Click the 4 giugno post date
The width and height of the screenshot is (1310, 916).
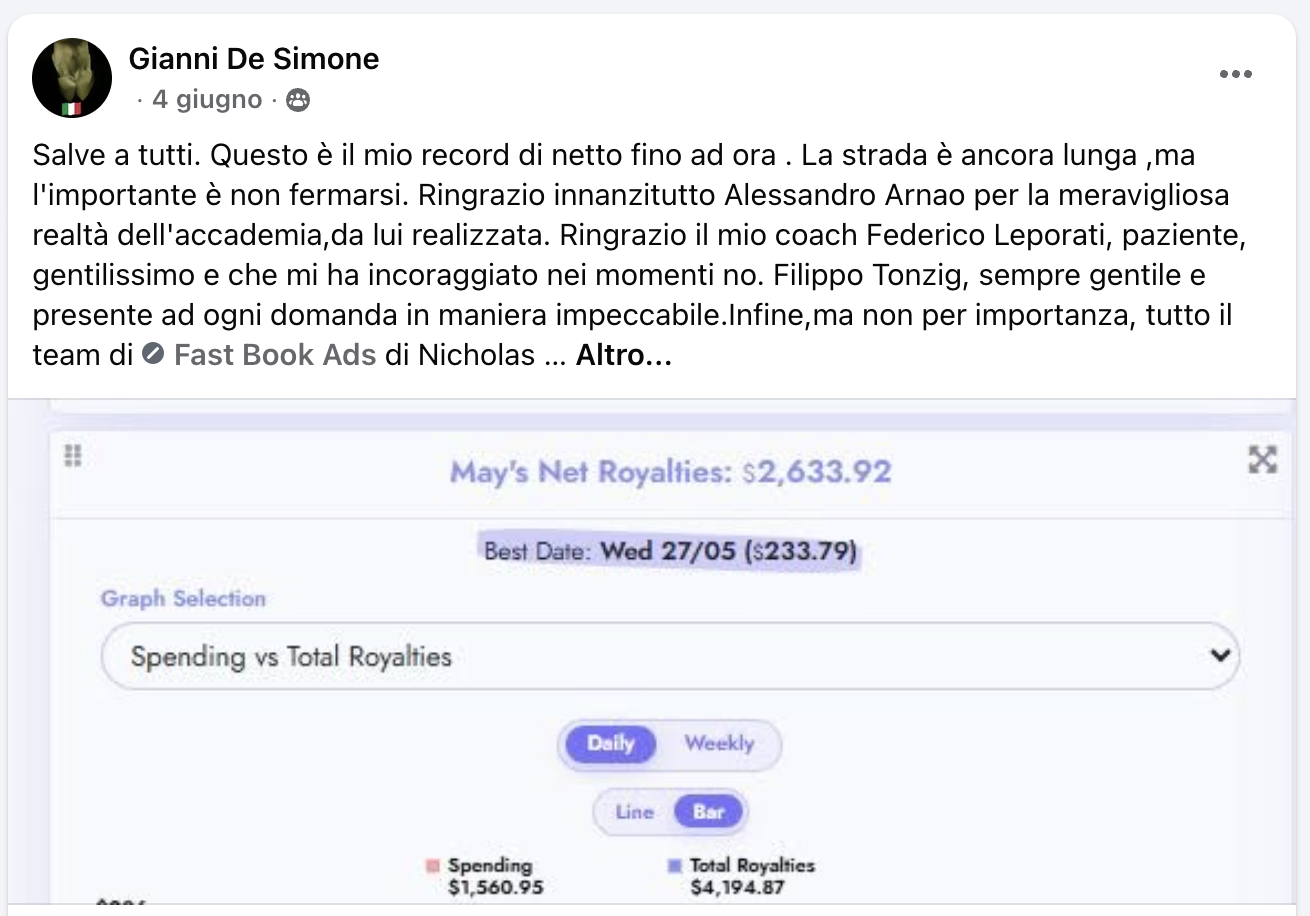click(x=207, y=100)
